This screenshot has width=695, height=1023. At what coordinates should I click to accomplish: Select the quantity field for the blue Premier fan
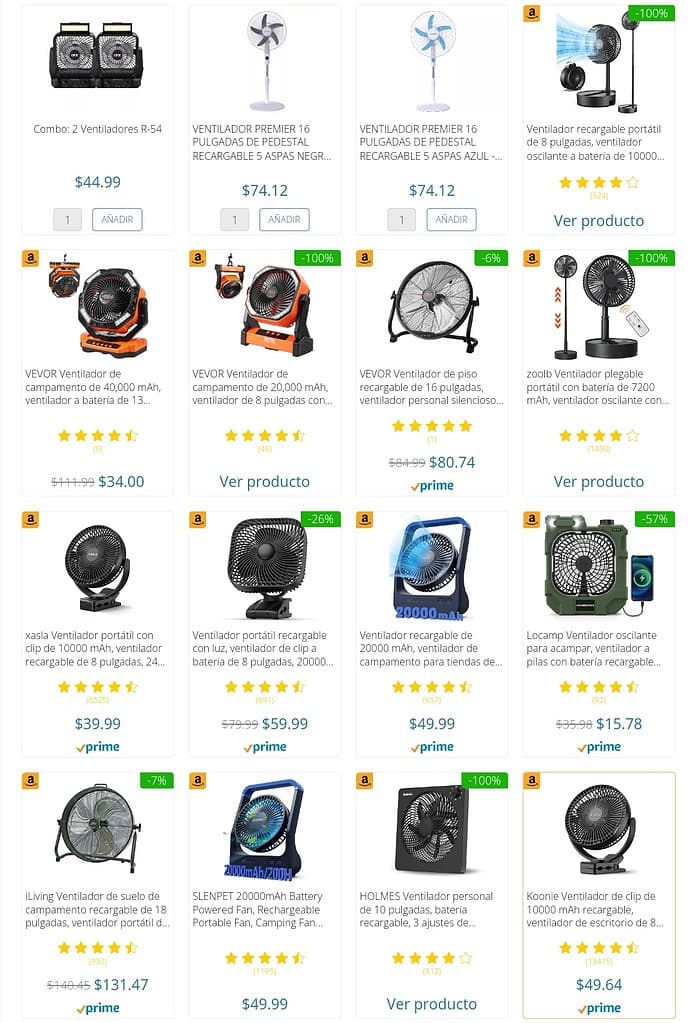pos(401,220)
